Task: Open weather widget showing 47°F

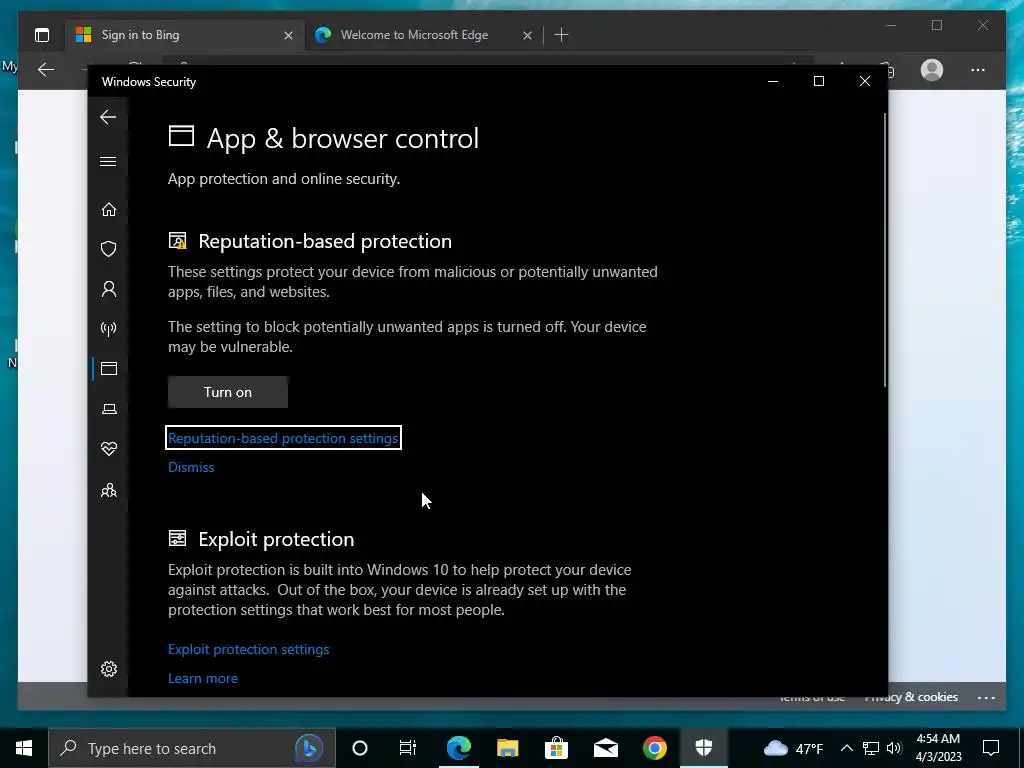Action: coord(793,748)
